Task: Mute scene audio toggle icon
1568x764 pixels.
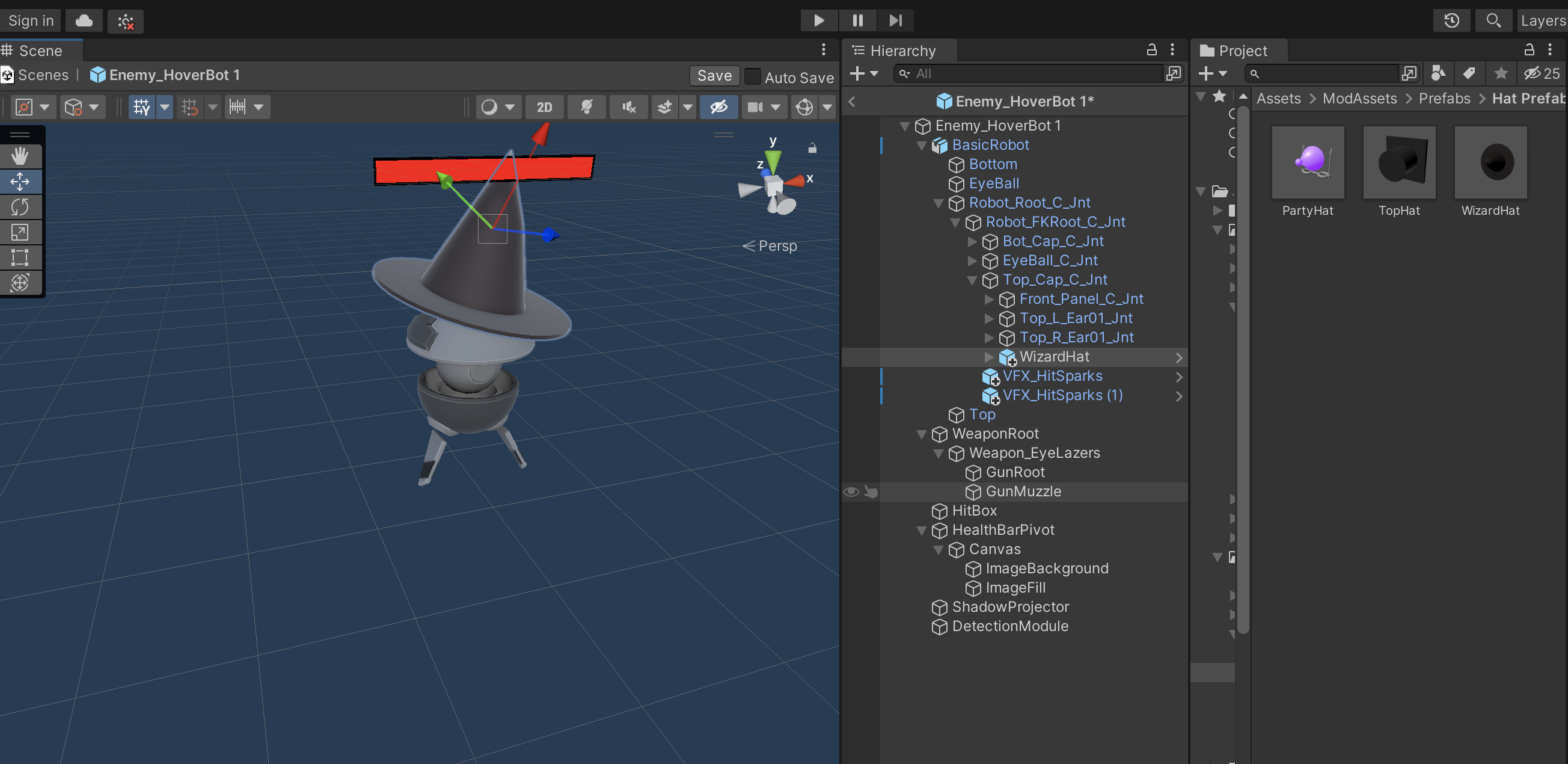Action: tap(629, 107)
